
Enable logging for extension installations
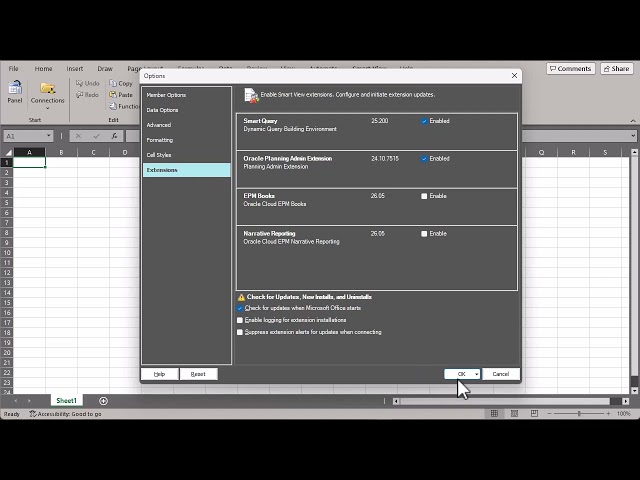click(x=240, y=320)
